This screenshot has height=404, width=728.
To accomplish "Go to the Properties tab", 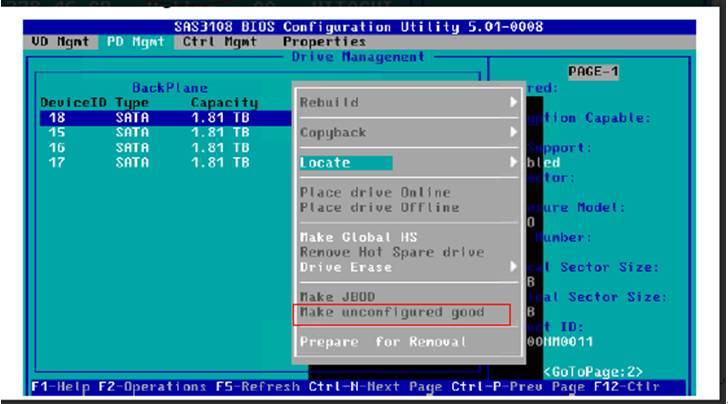I will point(324,42).
